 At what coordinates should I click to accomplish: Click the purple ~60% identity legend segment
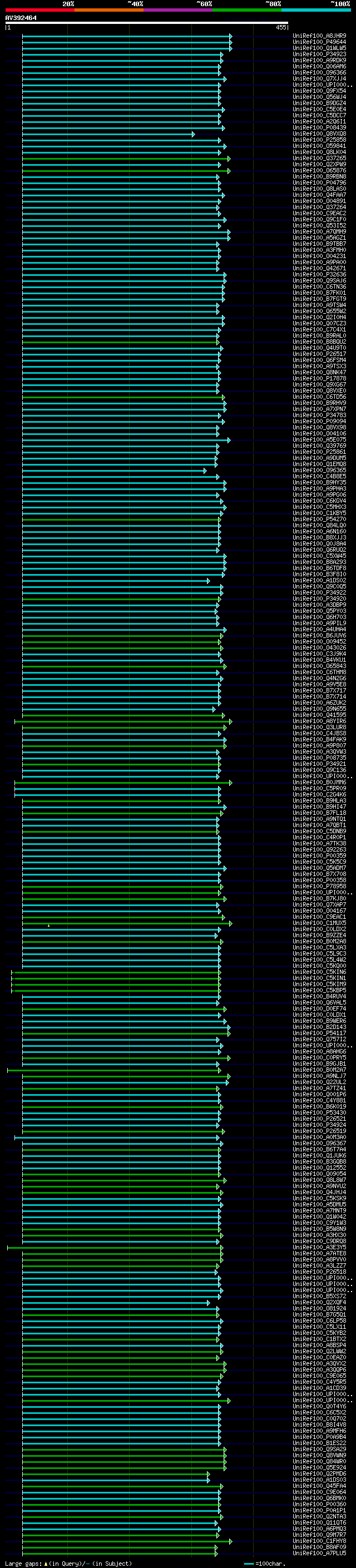pyautogui.click(x=177, y=10)
